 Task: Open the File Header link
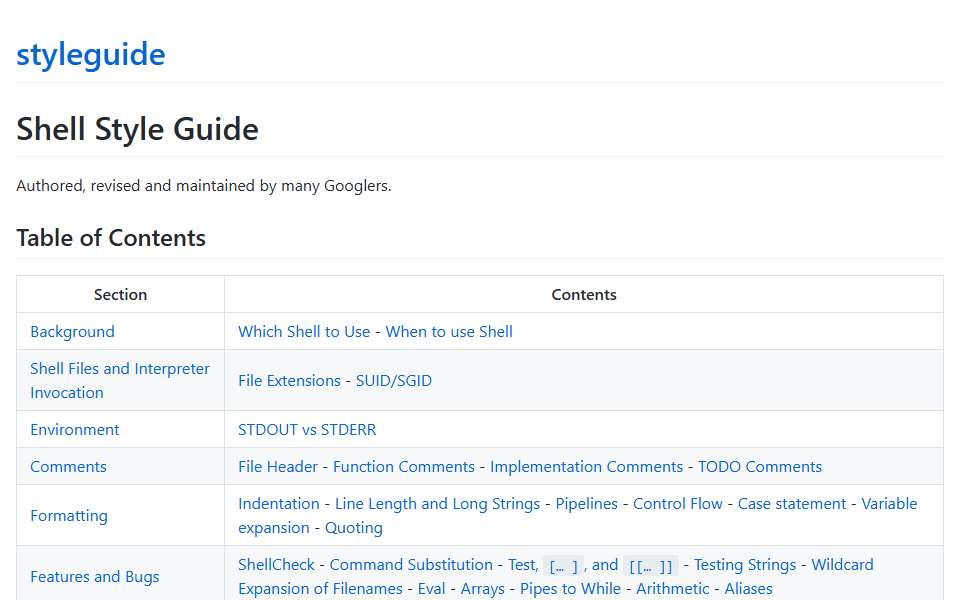278,467
